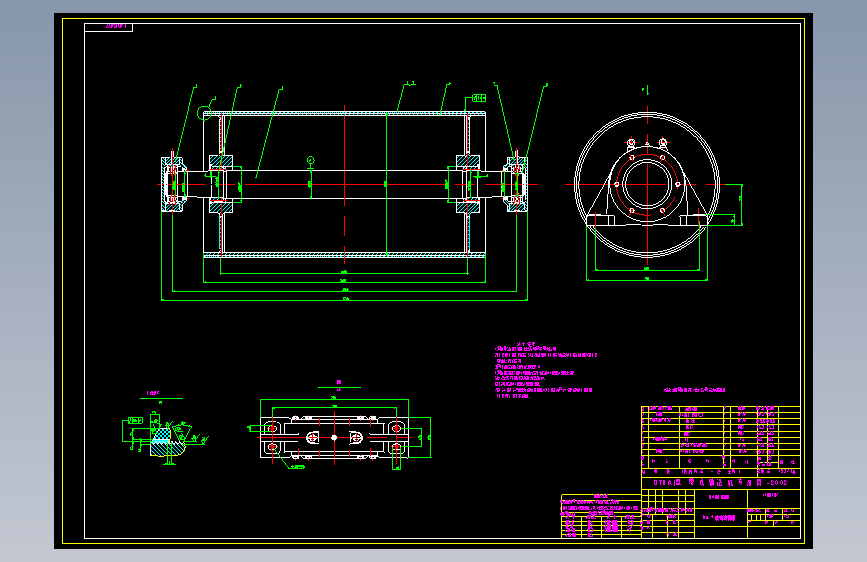Click the green boxed tolerance frame above the drum
The height and width of the screenshot is (562, 867).
click(x=479, y=98)
